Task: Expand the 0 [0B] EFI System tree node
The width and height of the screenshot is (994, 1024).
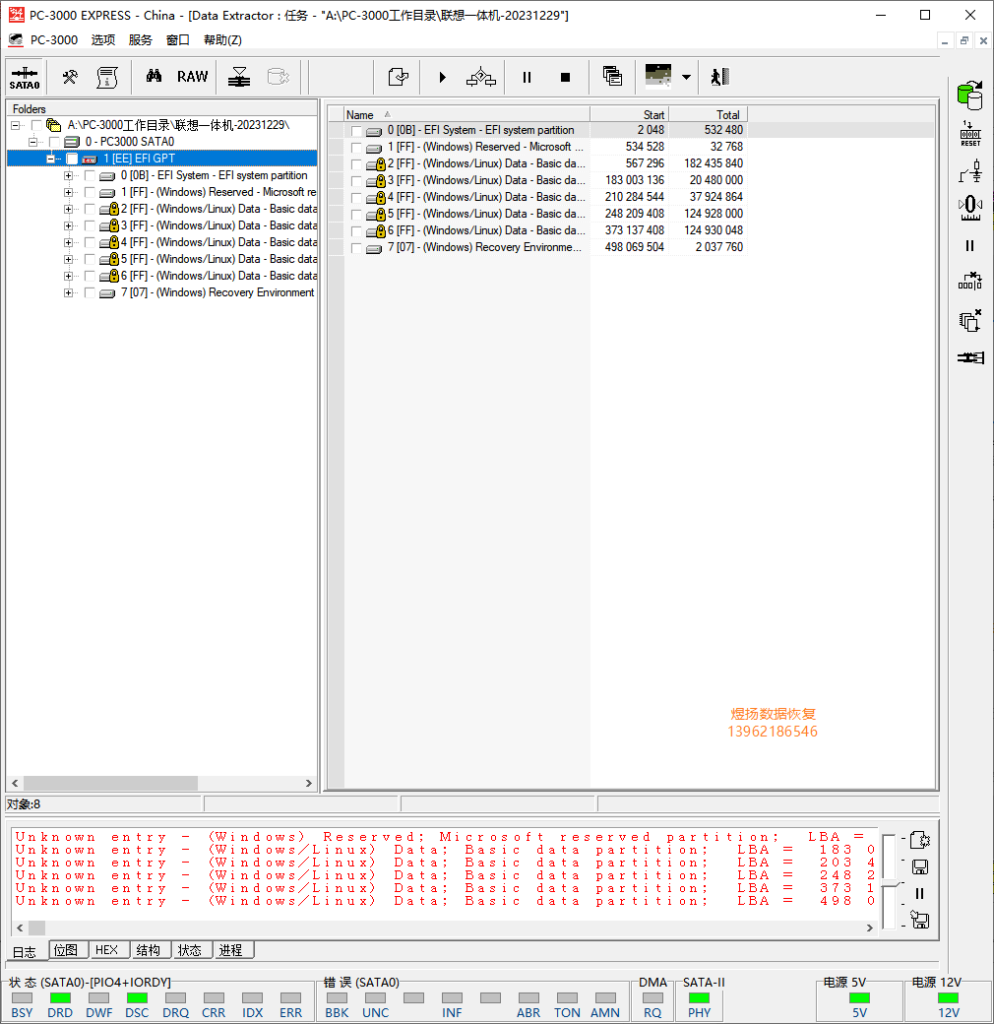Action: click(68, 176)
